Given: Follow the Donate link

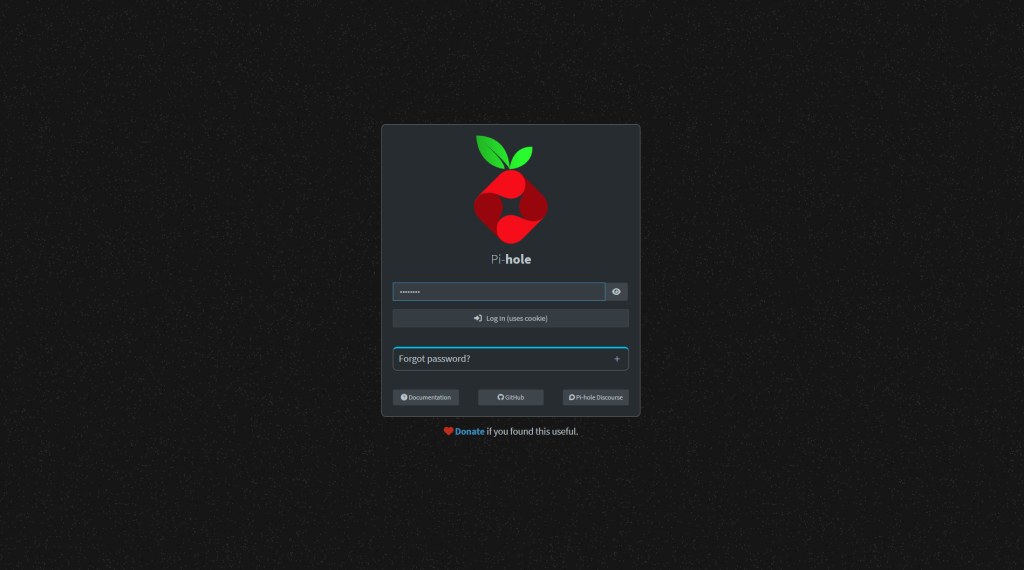Looking at the screenshot, I should [x=470, y=432].
